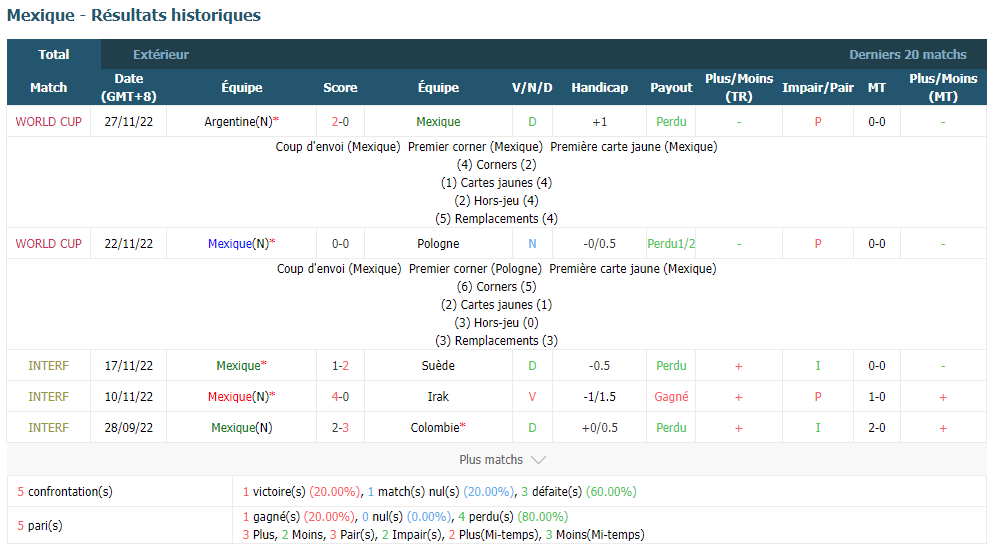
Task: Click the -1/1.5 handicap value
Action: tap(600, 397)
